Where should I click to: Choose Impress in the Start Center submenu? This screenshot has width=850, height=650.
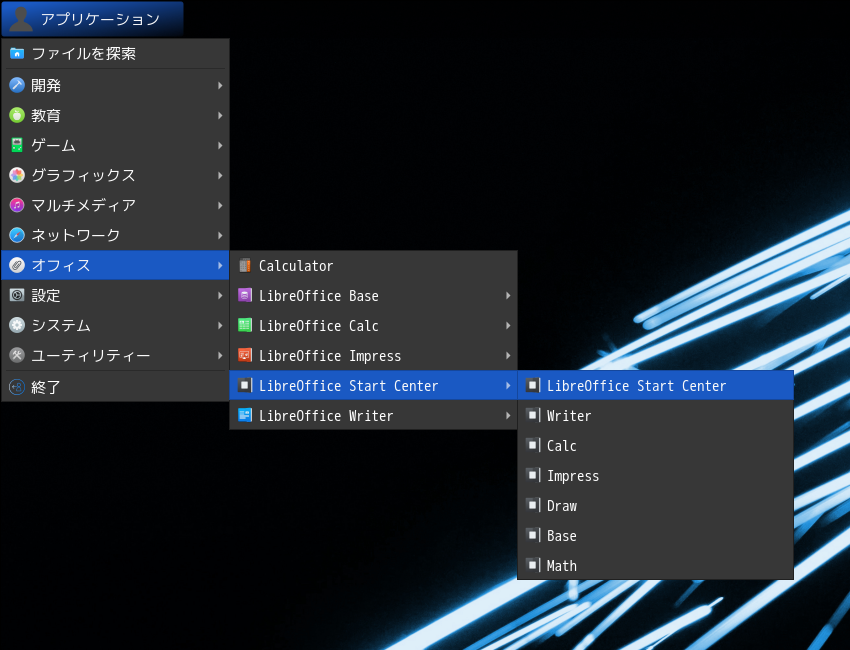(655, 475)
